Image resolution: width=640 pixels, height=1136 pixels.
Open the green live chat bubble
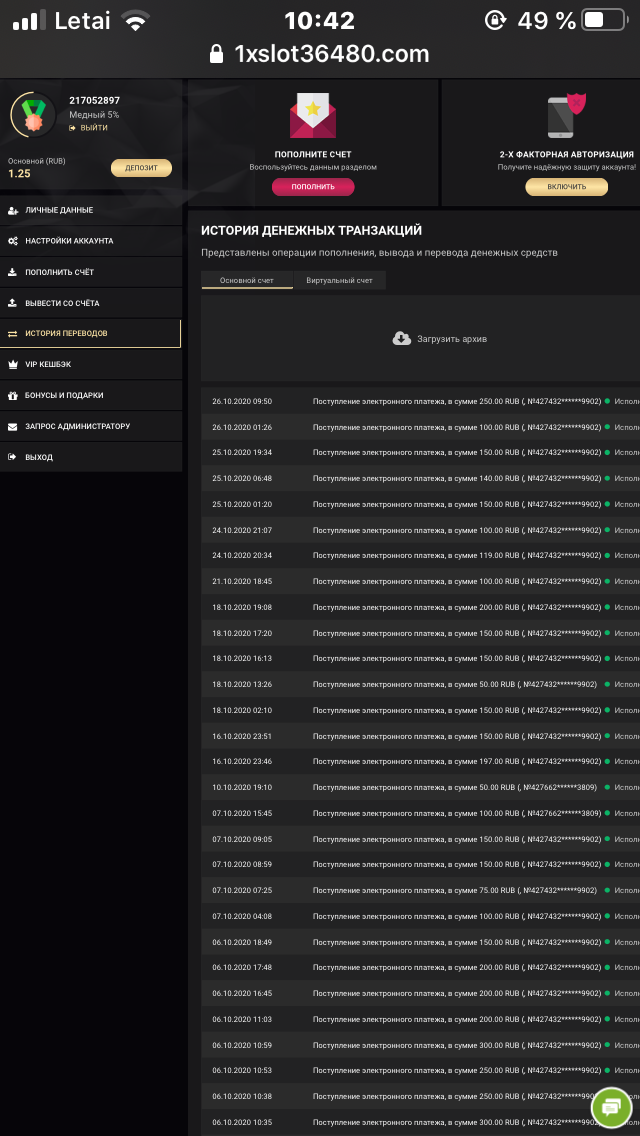click(x=612, y=1107)
